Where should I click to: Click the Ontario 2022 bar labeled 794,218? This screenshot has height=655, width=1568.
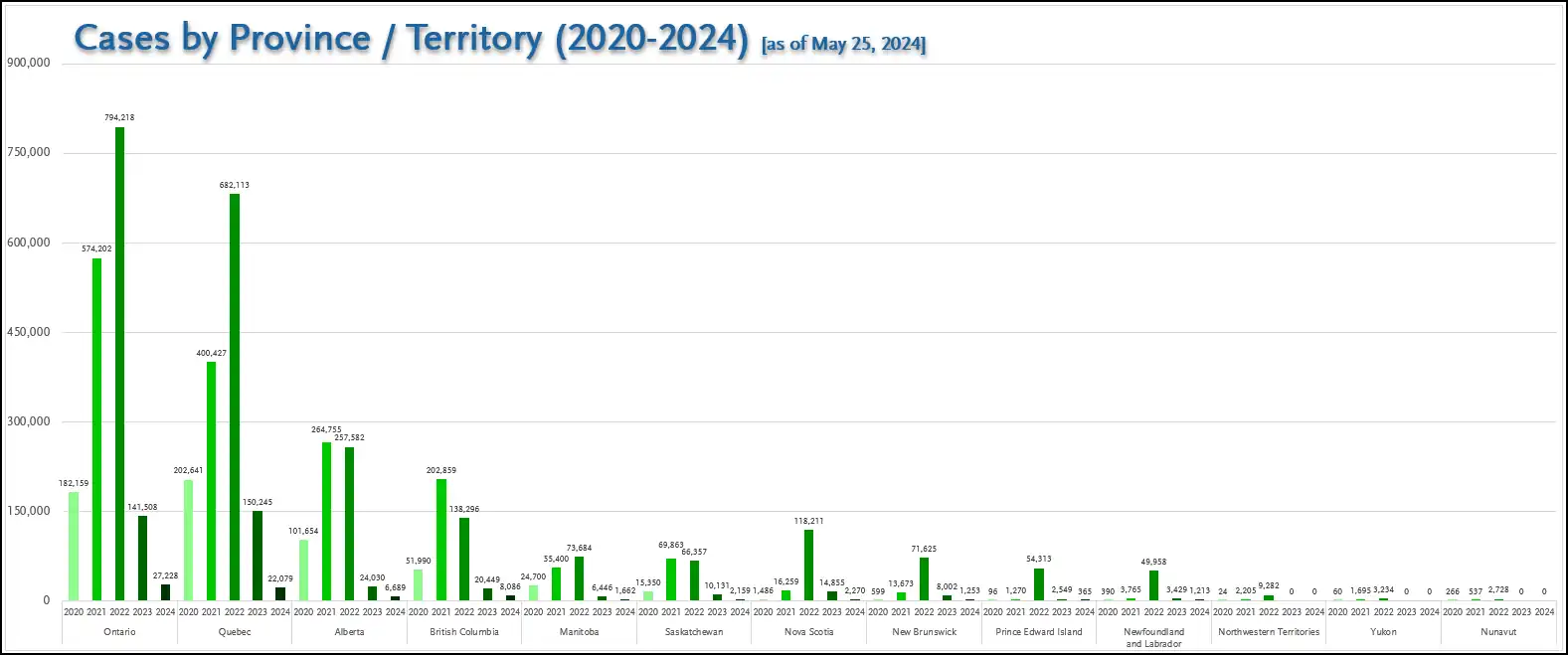pos(119,363)
